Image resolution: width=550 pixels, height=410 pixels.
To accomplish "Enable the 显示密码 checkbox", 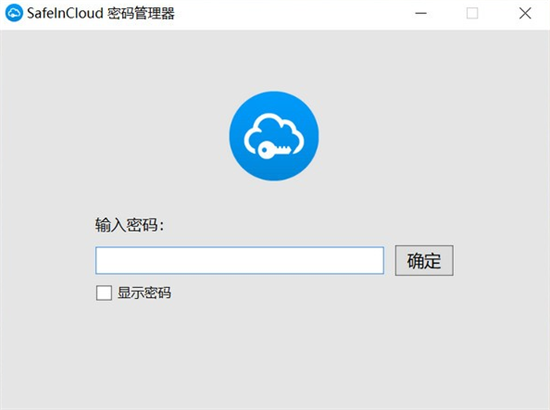I will 104,293.
